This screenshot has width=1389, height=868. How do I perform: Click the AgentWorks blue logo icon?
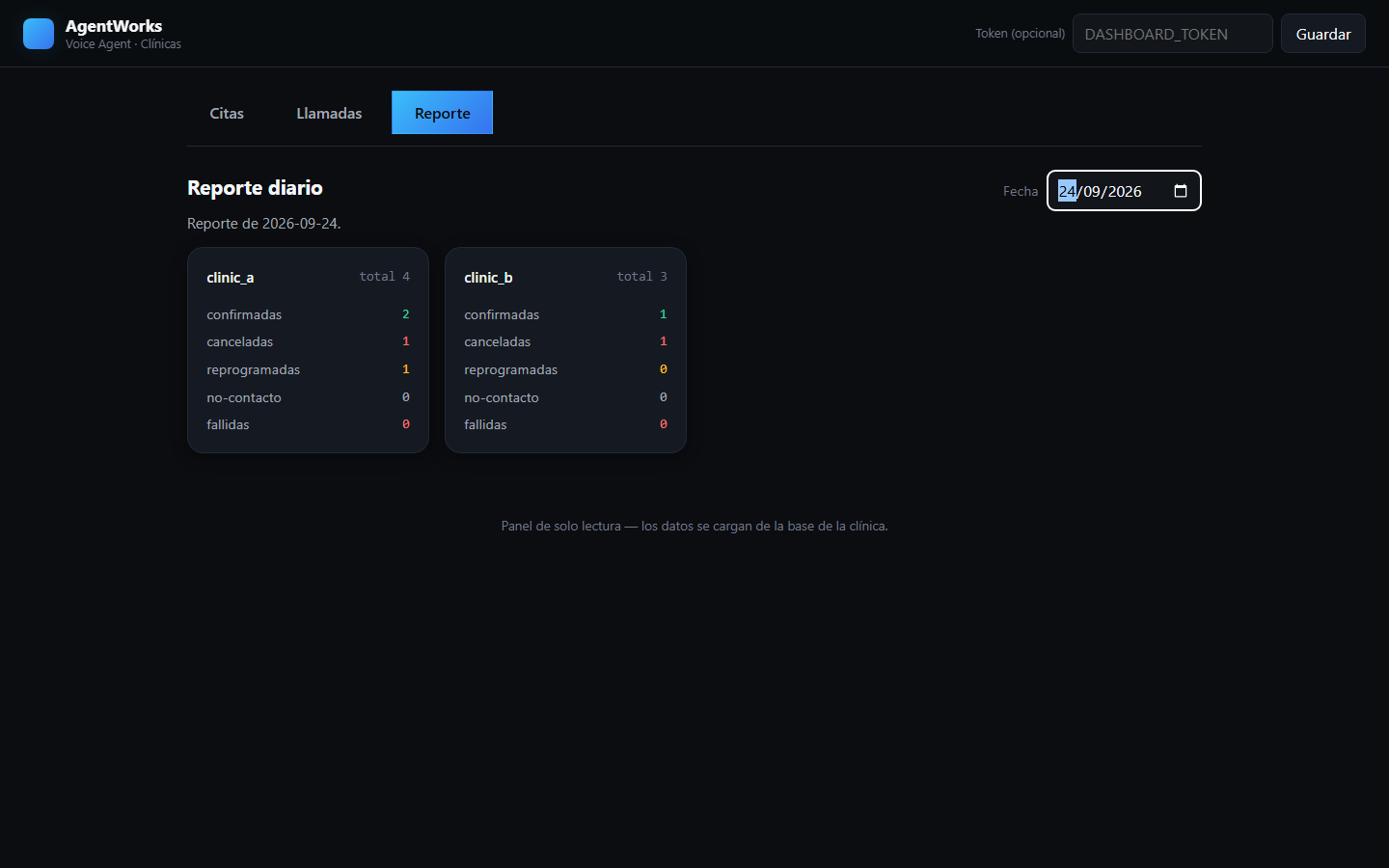coord(39,34)
